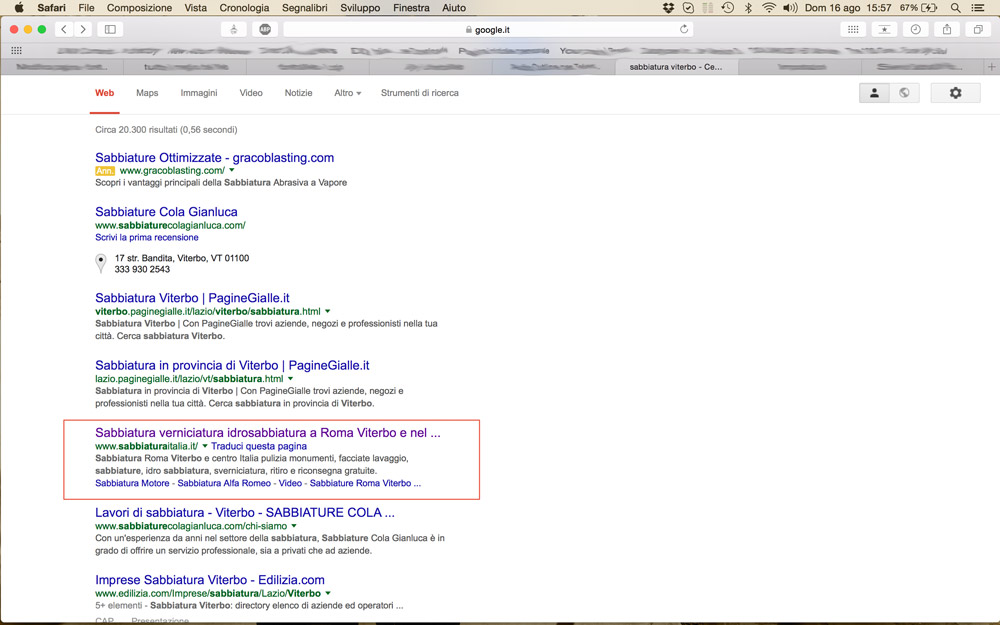Switch to global results globe icon

point(904,93)
